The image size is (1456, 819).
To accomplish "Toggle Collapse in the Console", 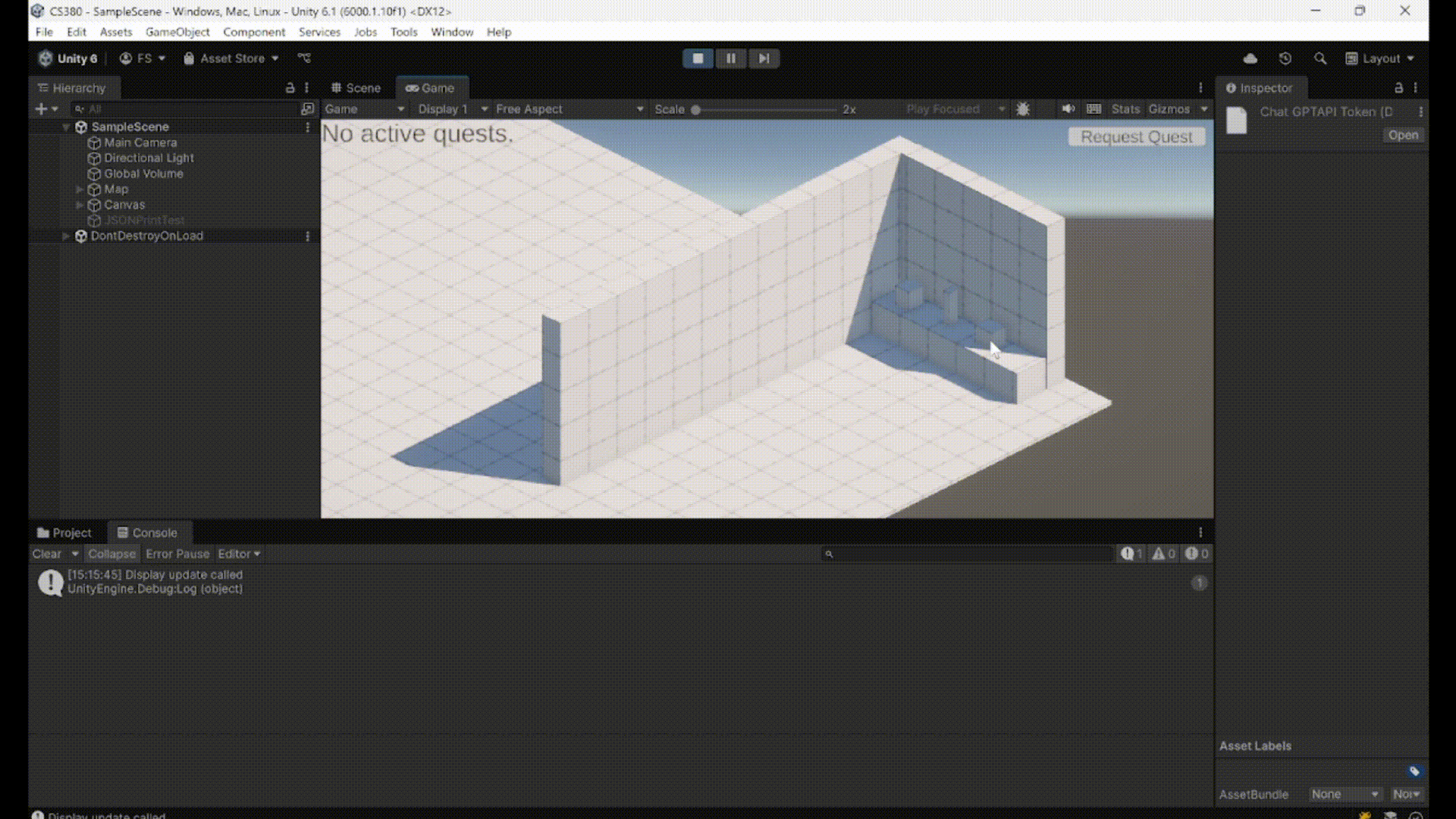I will 111,554.
